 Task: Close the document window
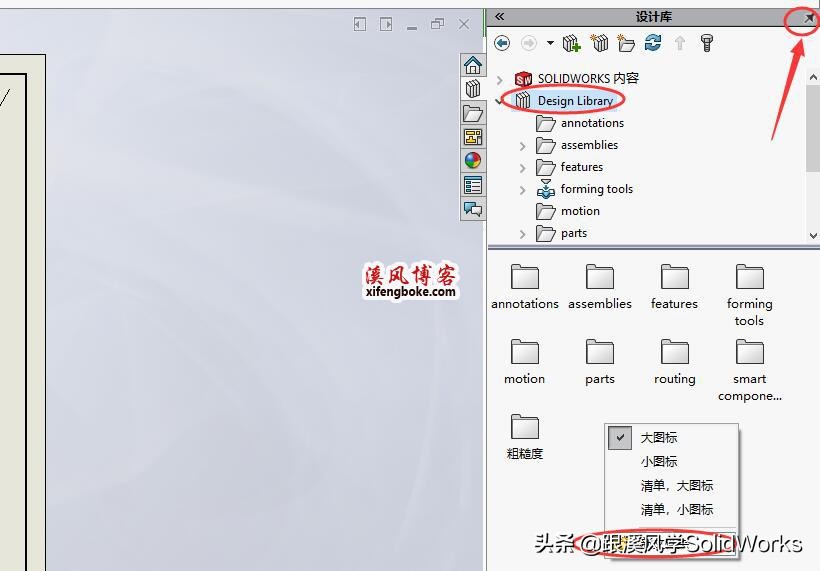[464, 24]
